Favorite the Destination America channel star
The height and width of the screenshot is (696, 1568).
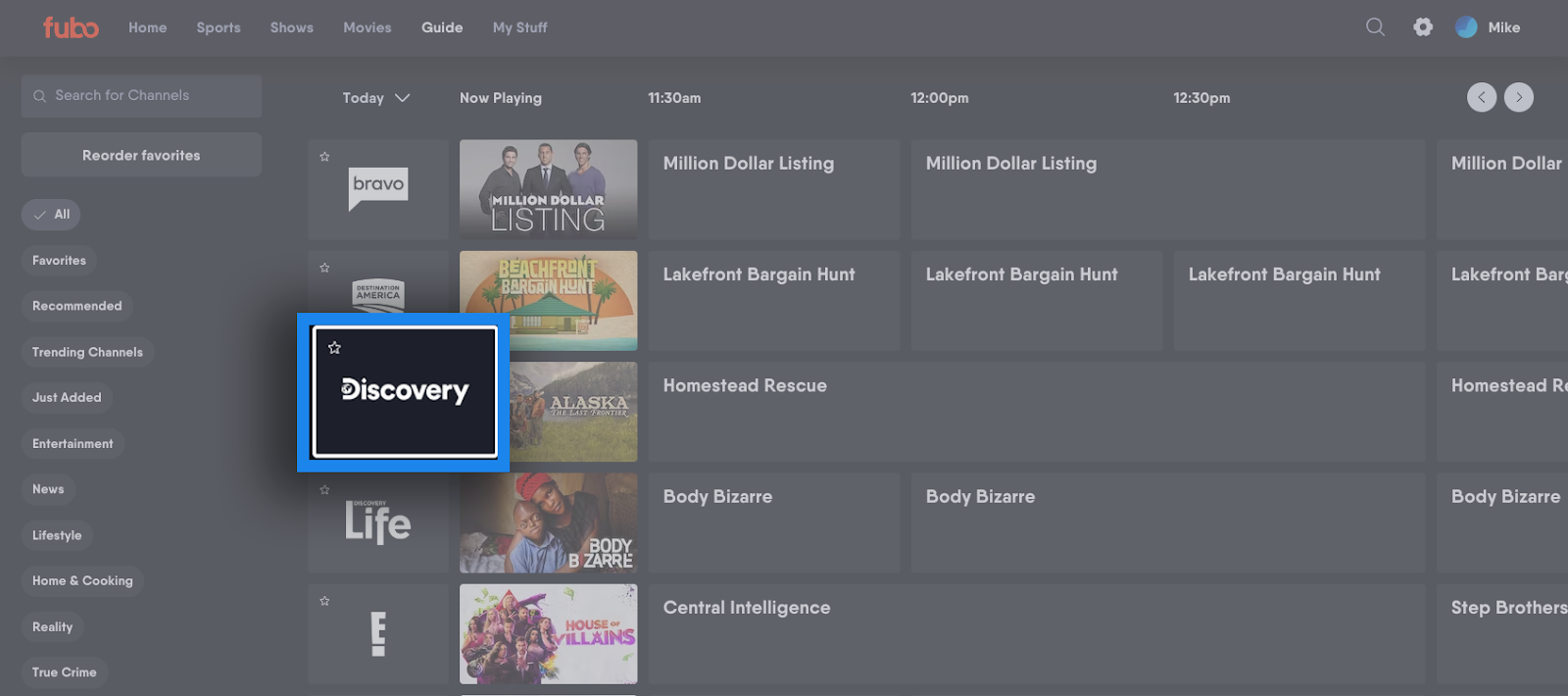click(x=324, y=268)
